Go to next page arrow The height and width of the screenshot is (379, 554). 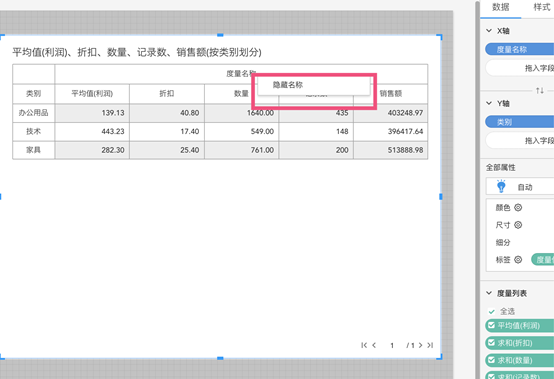(420, 345)
